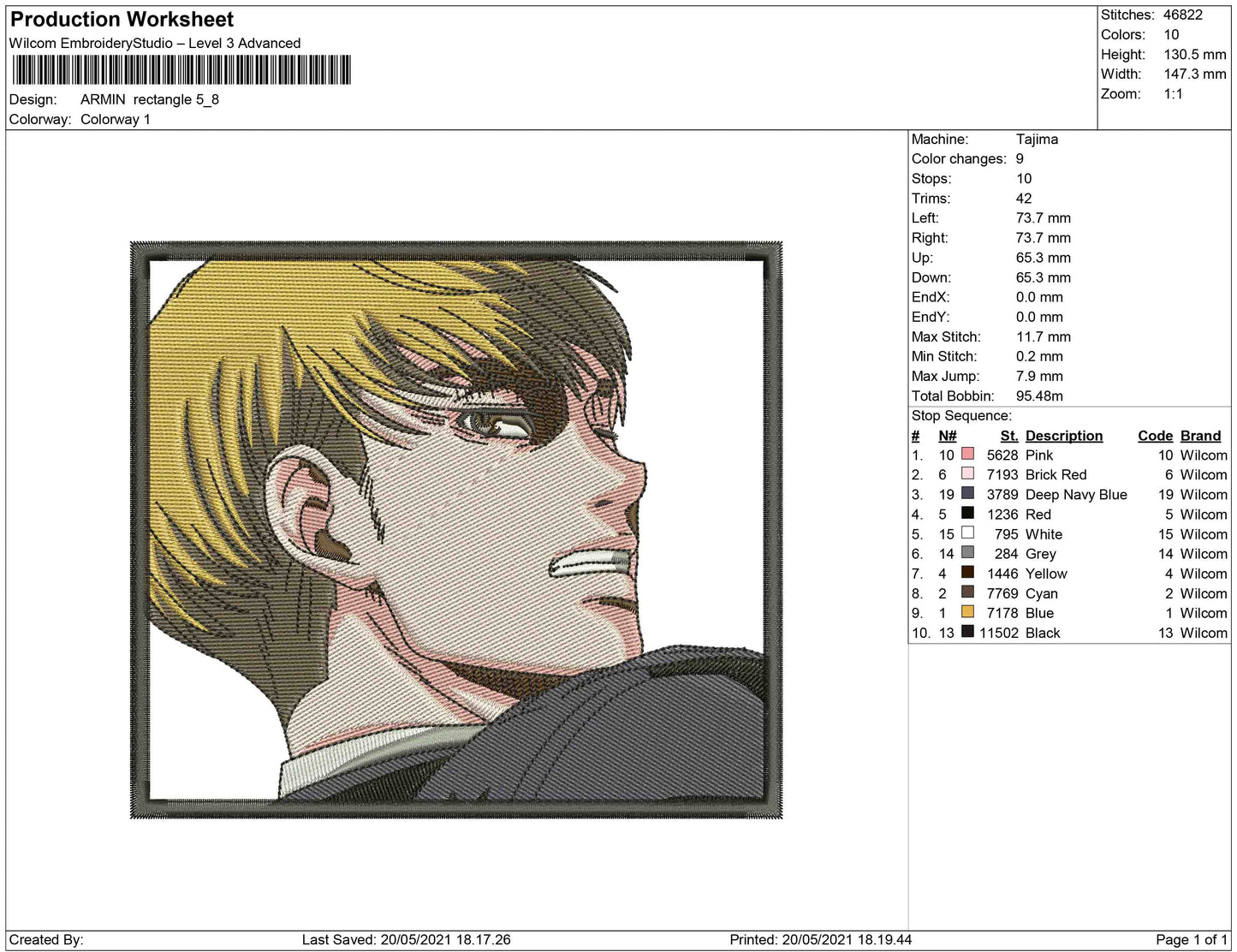Pick the Grey thread color swatch

pos(967,553)
